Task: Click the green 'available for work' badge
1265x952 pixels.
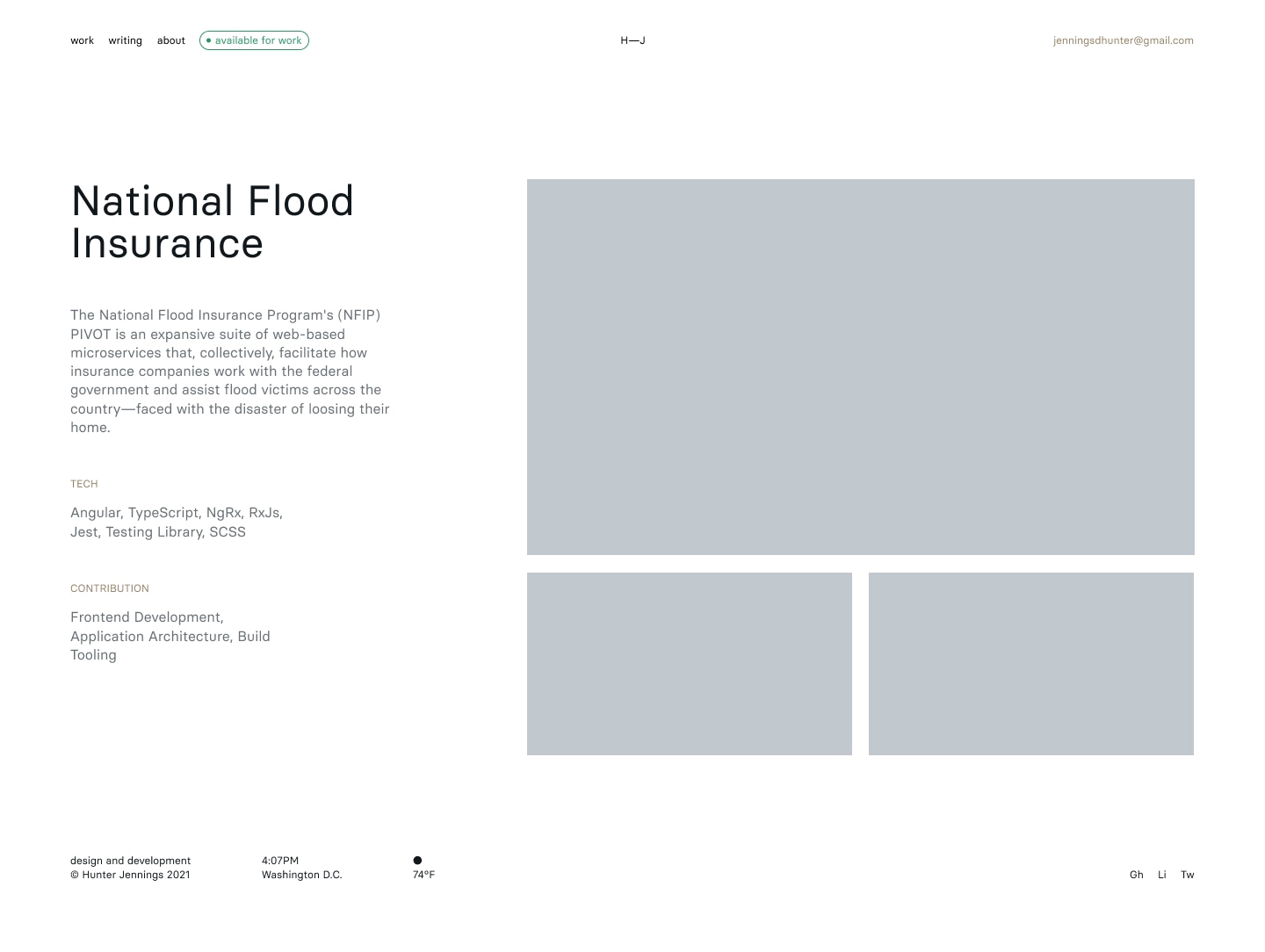Action: tap(254, 40)
